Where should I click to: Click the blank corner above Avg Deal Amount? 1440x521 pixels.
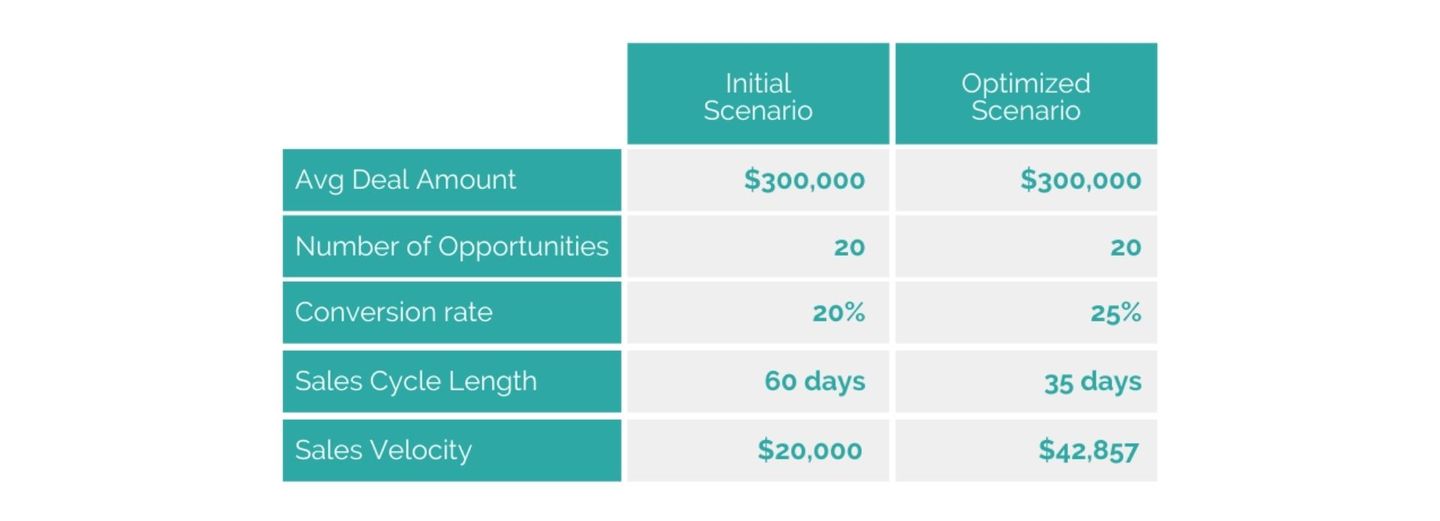click(x=452, y=93)
